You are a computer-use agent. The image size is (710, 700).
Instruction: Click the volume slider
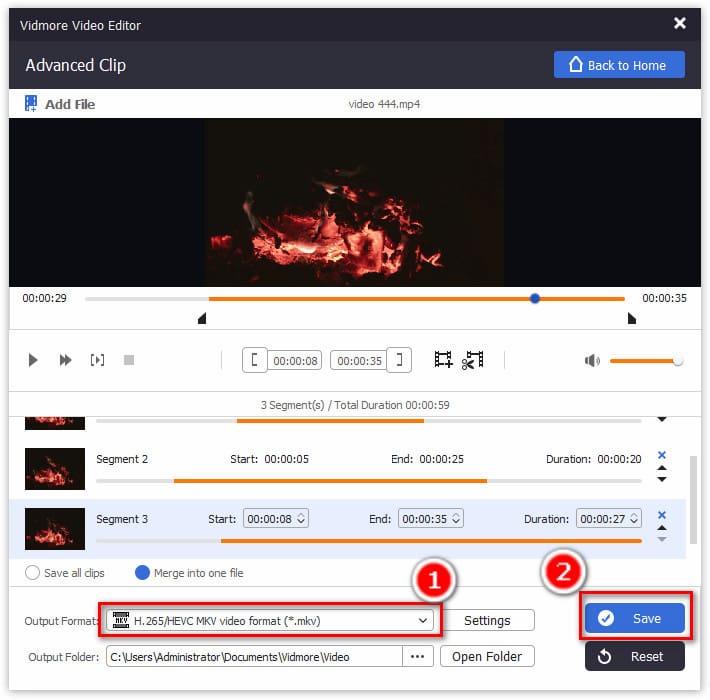[643, 360]
